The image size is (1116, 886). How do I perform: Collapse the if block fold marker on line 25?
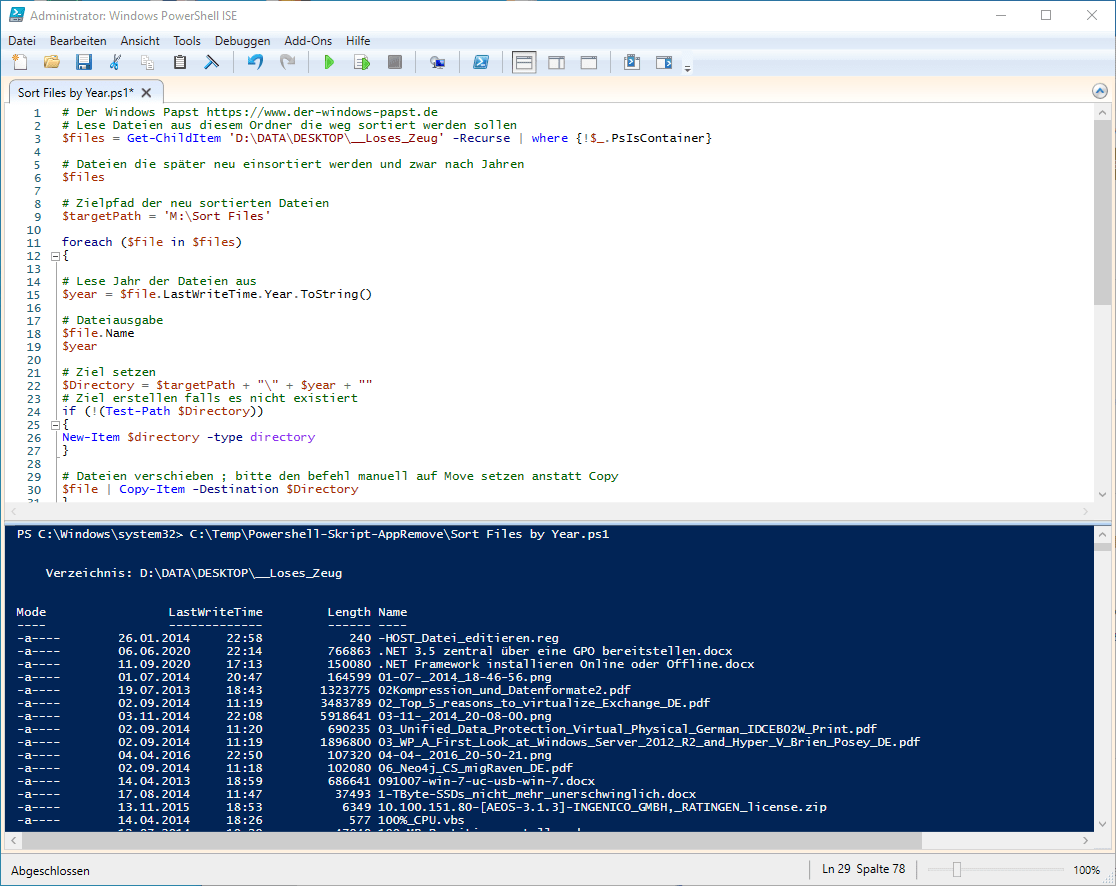click(x=54, y=425)
